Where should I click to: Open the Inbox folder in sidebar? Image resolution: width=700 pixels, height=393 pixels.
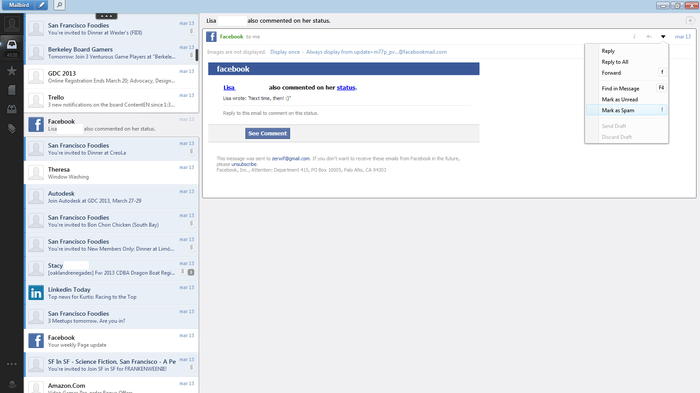(12, 47)
